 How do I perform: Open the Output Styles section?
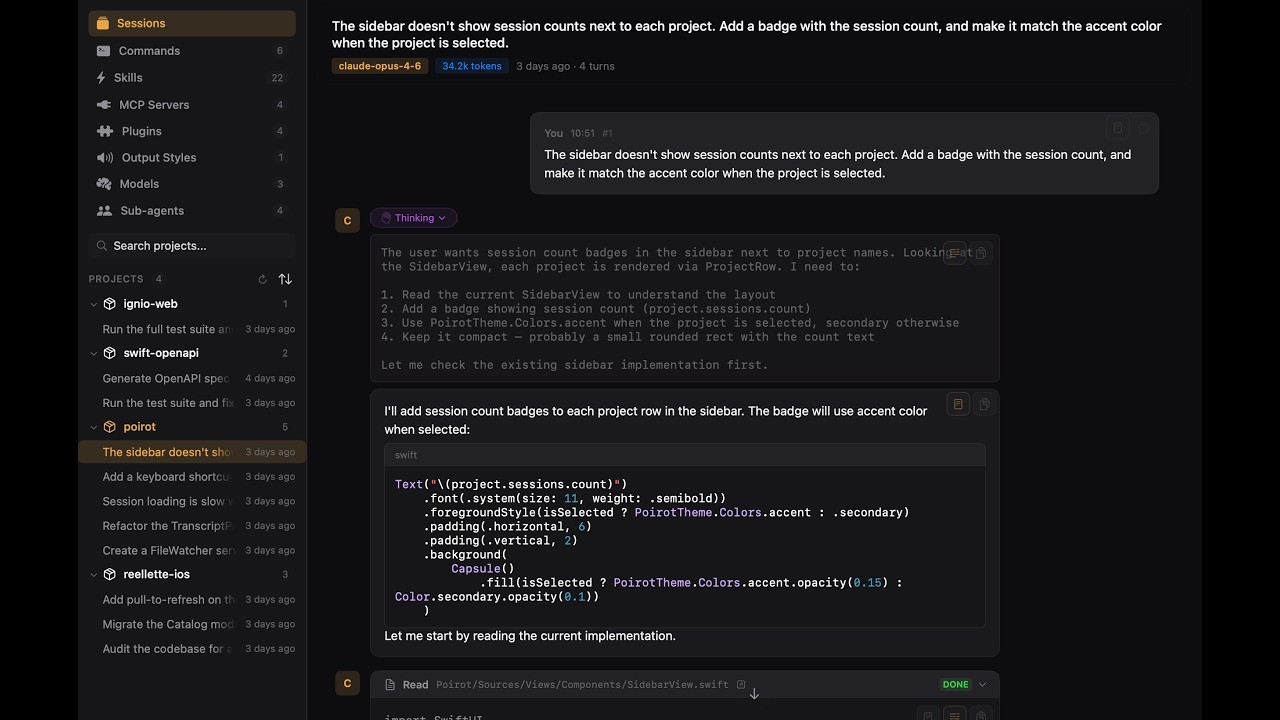[x=158, y=158]
